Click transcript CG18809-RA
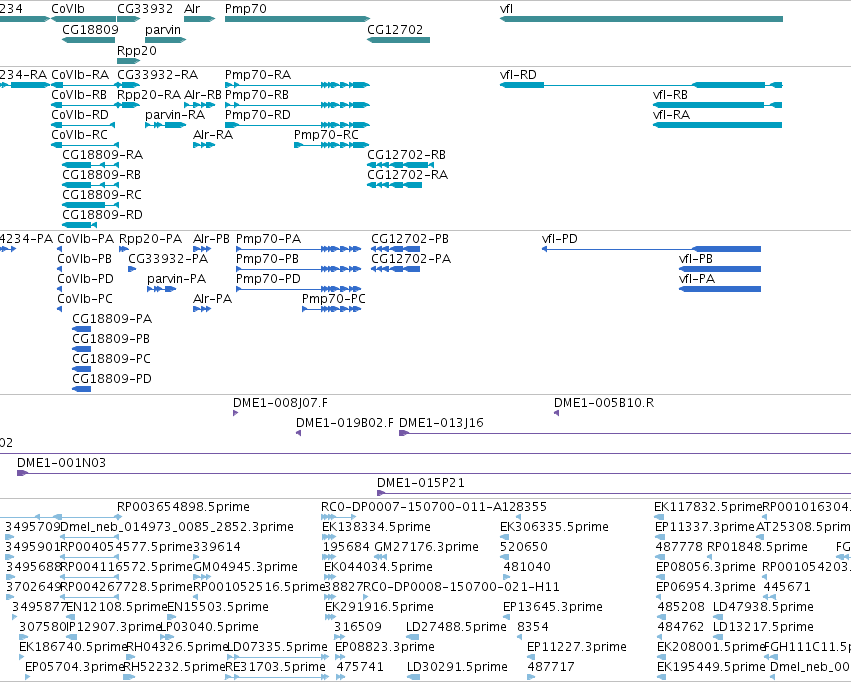This screenshot has width=851, height=682. click(91, 165)
